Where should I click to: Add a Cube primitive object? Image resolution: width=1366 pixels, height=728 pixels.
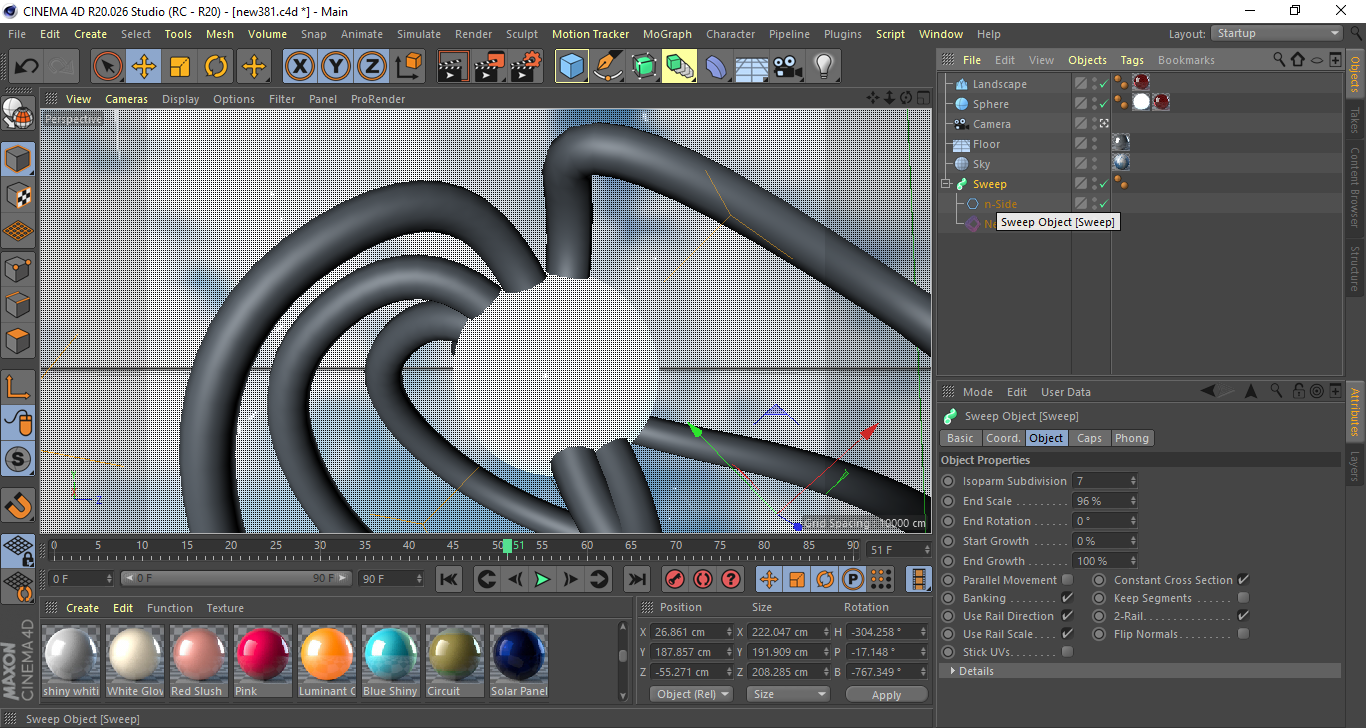[x=572, y=67]
